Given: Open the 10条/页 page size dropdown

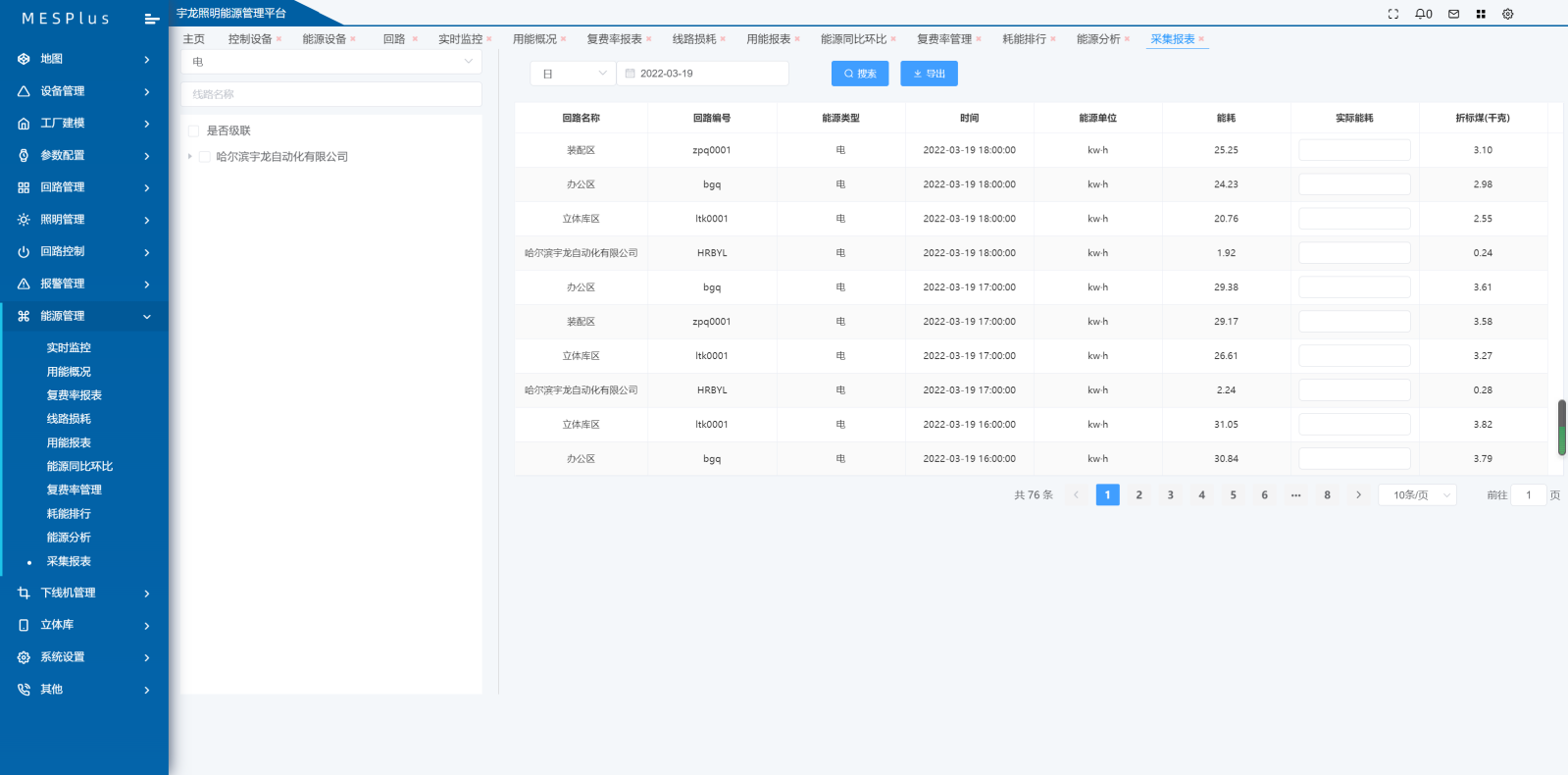Looking at the screenshot, I should (1417, 495).
